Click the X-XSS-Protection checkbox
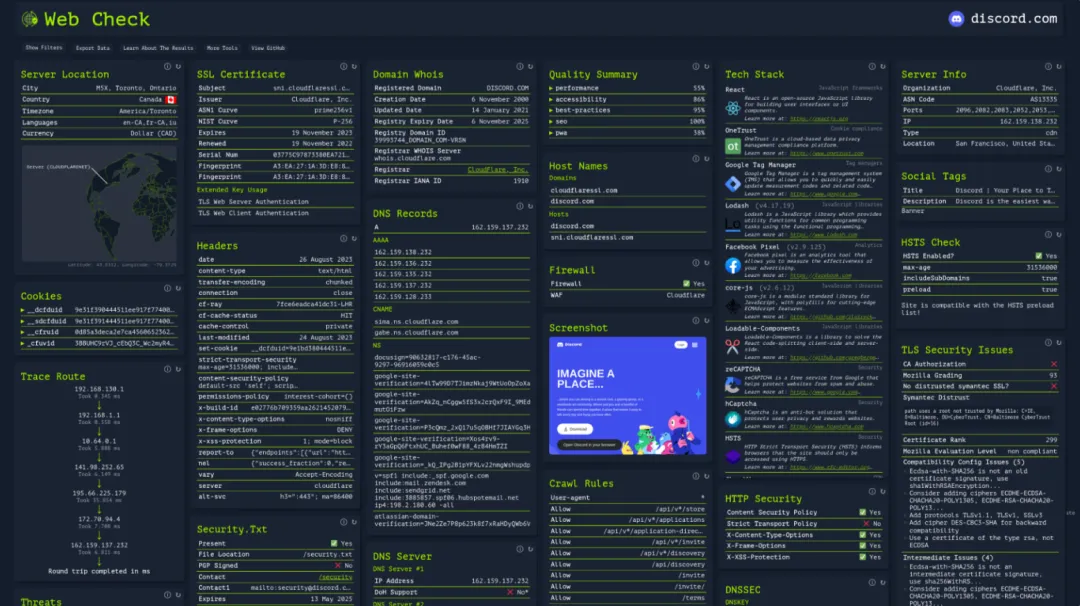 pos(862,557)
